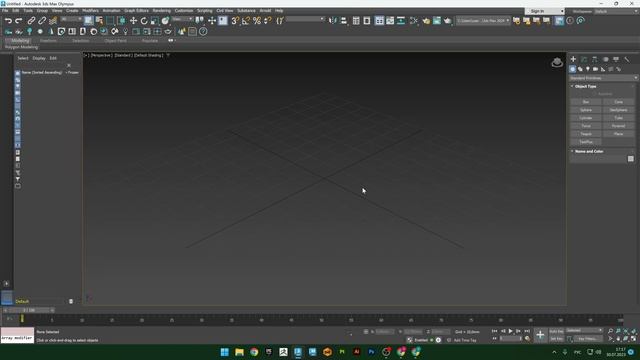Click the object color swatch in Name and Color
The image size is (640, 360).
pyautogui.click(x=631, y=159)
